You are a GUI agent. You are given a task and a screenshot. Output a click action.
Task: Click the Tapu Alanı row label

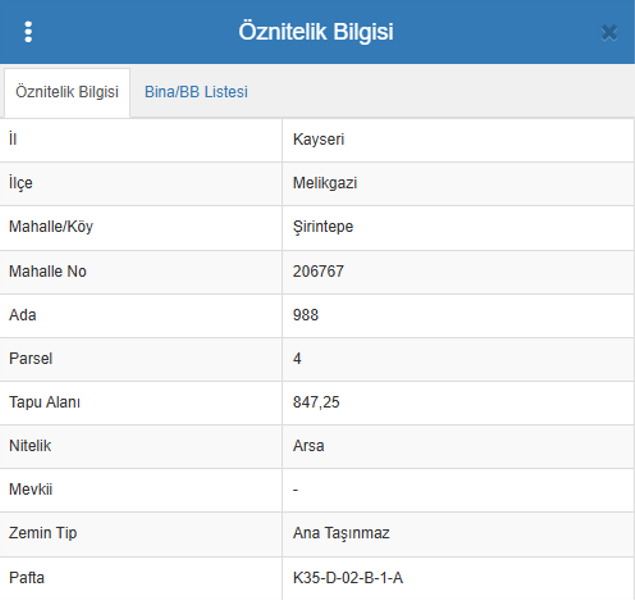(x=44, y=402)
